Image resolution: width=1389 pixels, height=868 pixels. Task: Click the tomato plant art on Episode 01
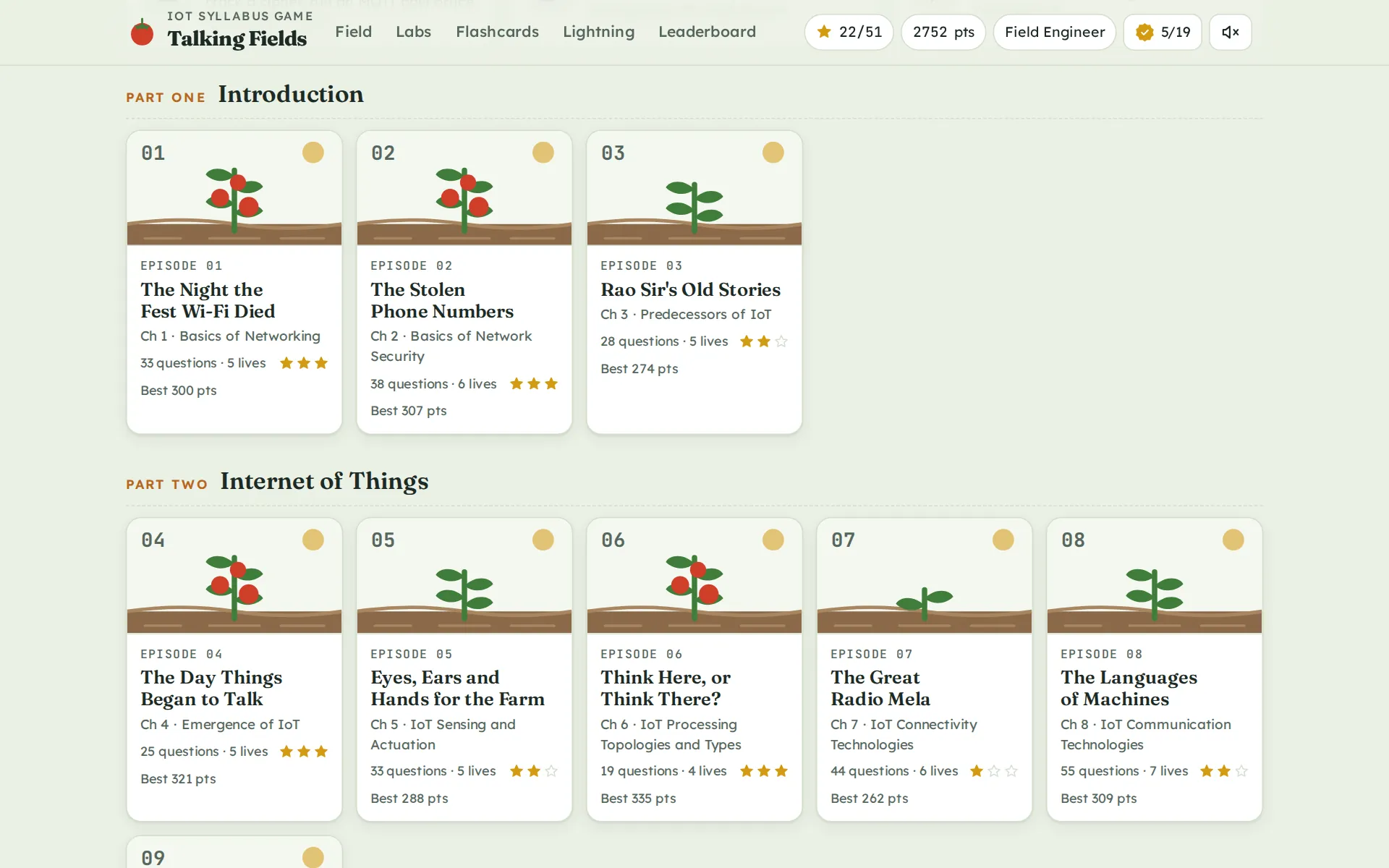click(x=234, y=200)
